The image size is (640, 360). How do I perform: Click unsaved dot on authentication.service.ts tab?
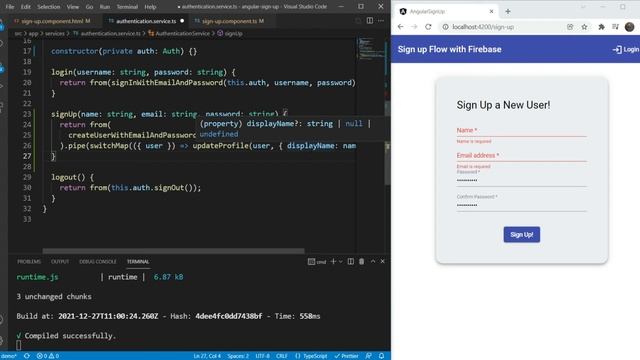pos(182,21)
